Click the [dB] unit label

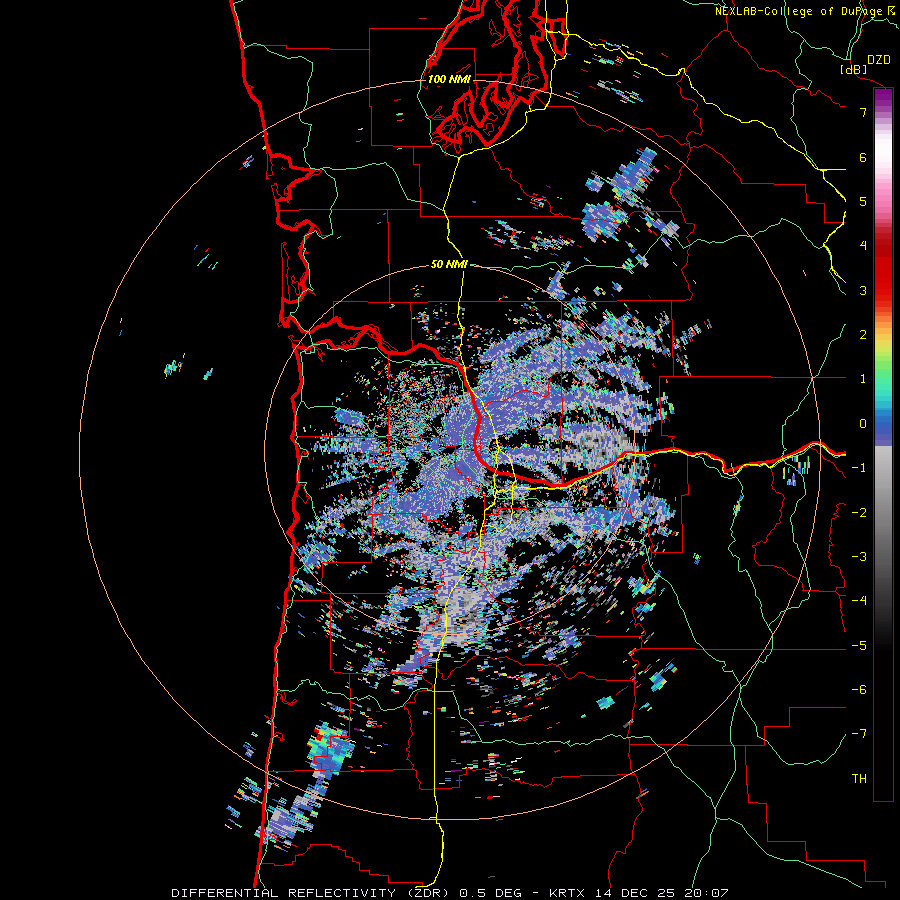[x=854, y=69]
